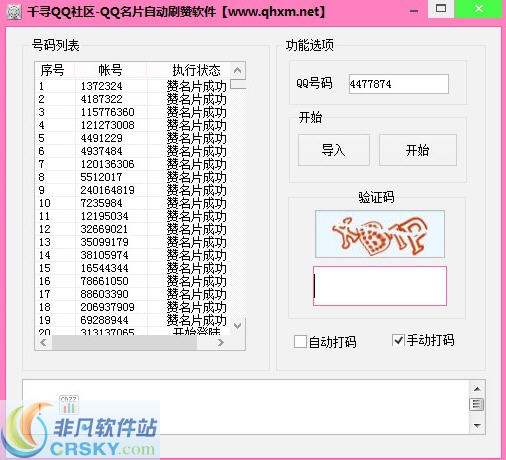Click the captcha answer text box
Screen dimensions: 506x460
(x=380, y=286)
